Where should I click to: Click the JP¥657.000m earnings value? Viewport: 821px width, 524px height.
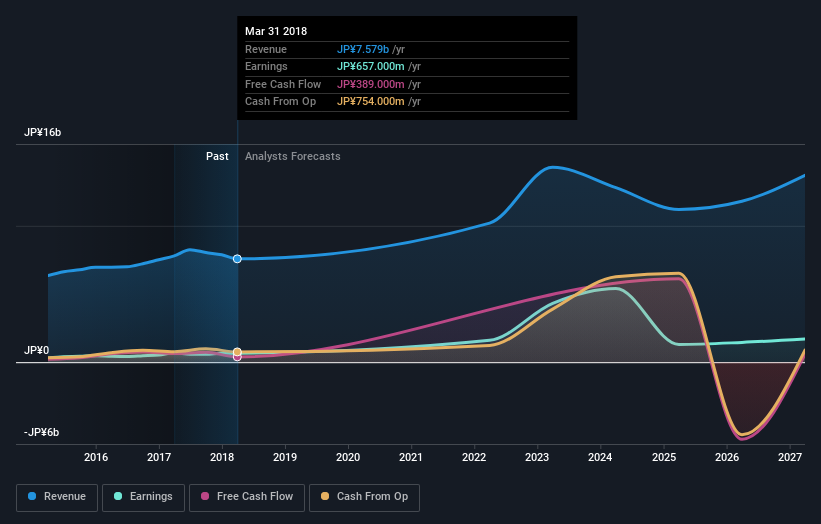click(371, 66)
